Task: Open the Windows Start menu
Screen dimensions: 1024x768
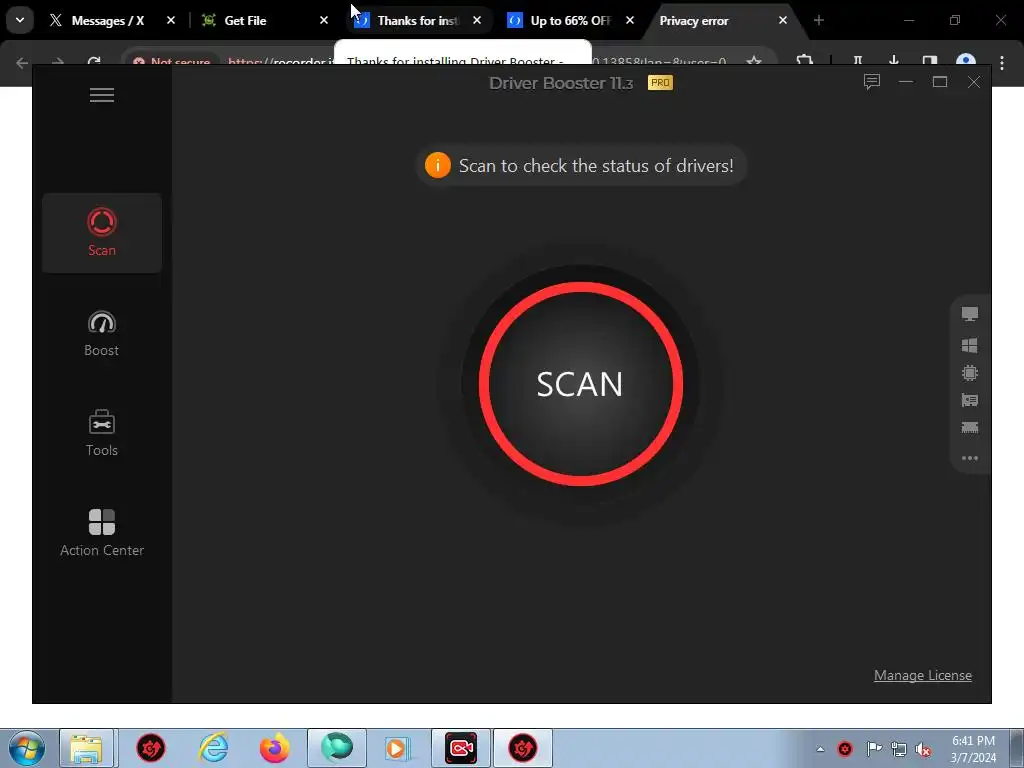Action: coord(27,748)
